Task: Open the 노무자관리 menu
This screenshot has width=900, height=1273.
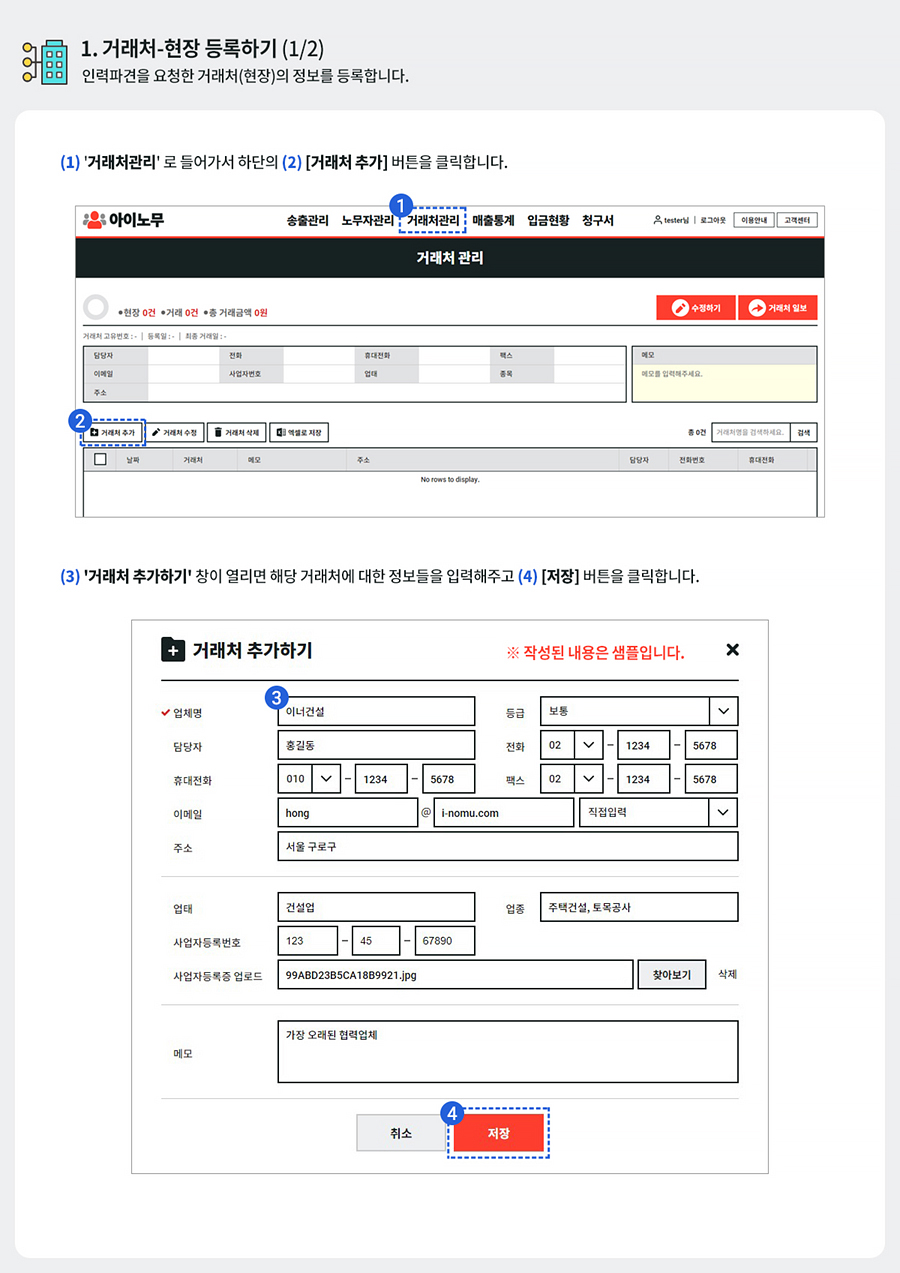Action: pos(368,220)
